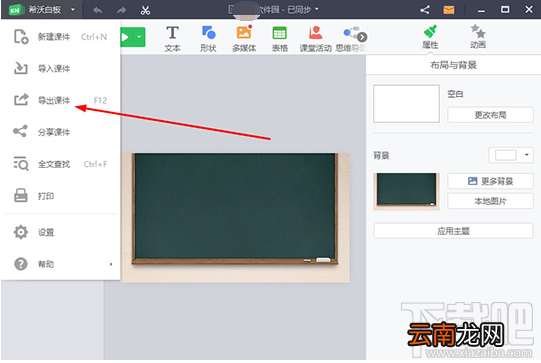Click the blackboard background thumbnail
541x363 pixels.
406,192
